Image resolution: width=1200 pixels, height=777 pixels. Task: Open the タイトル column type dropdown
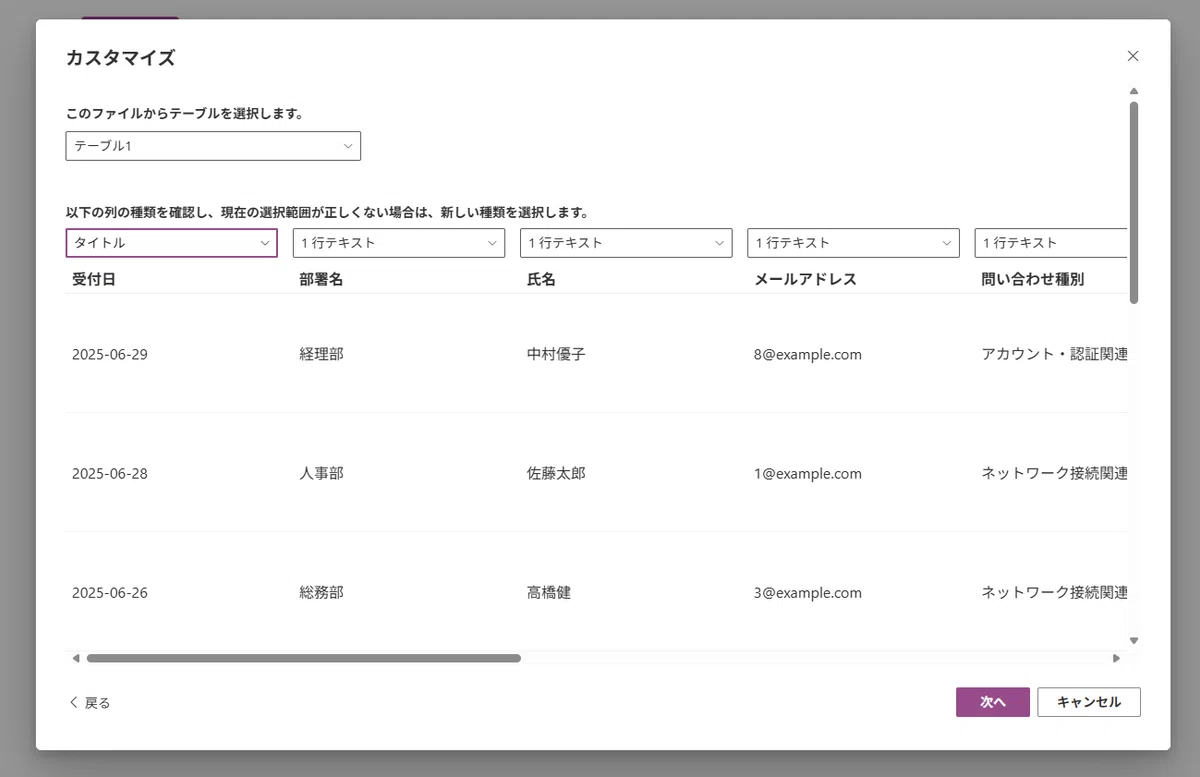tap(172, 243)
